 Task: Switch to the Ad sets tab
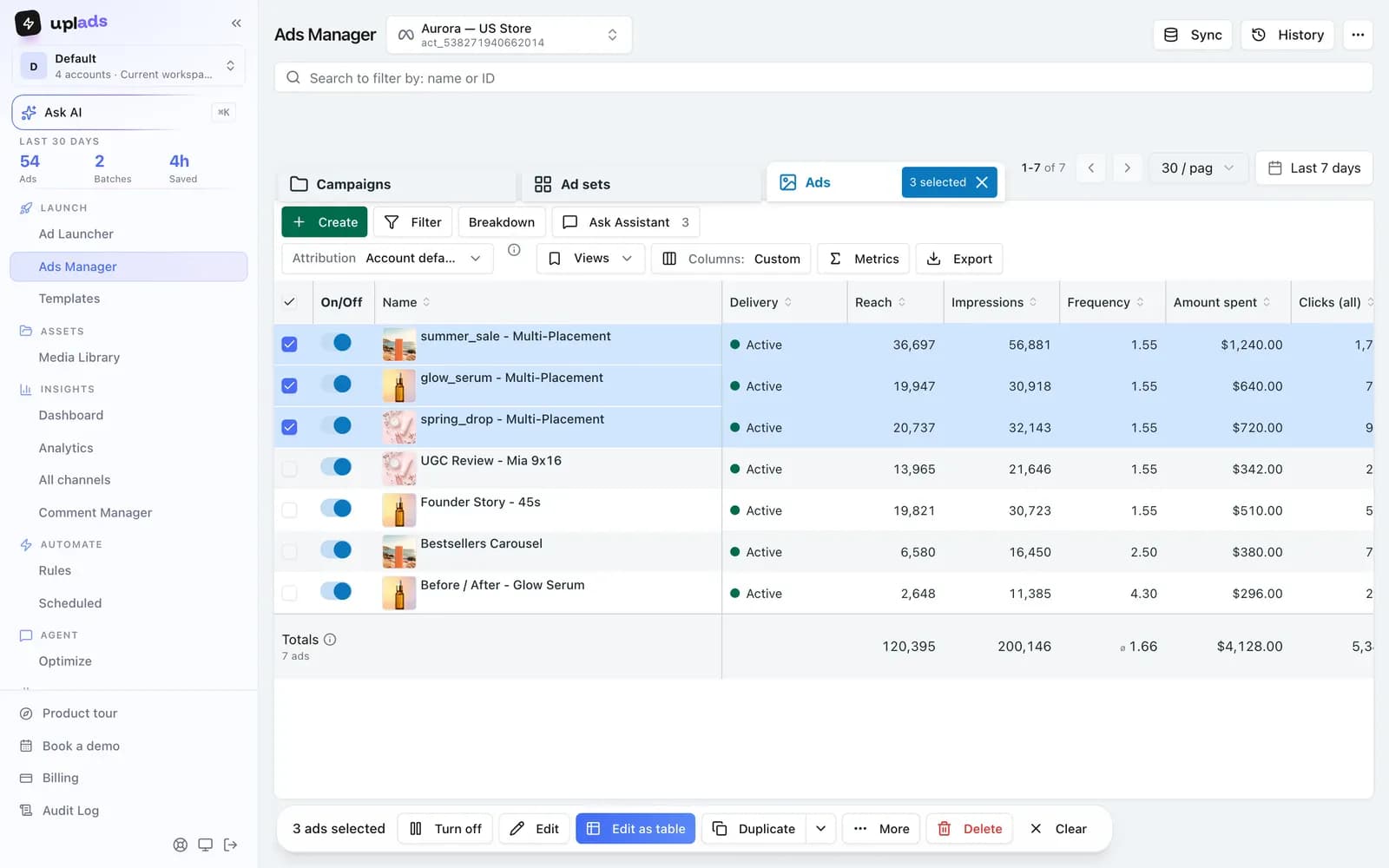(x=642, y=184)
